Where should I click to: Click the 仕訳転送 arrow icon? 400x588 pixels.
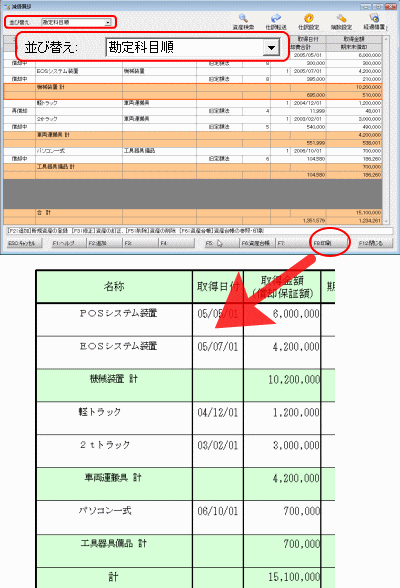276,22
